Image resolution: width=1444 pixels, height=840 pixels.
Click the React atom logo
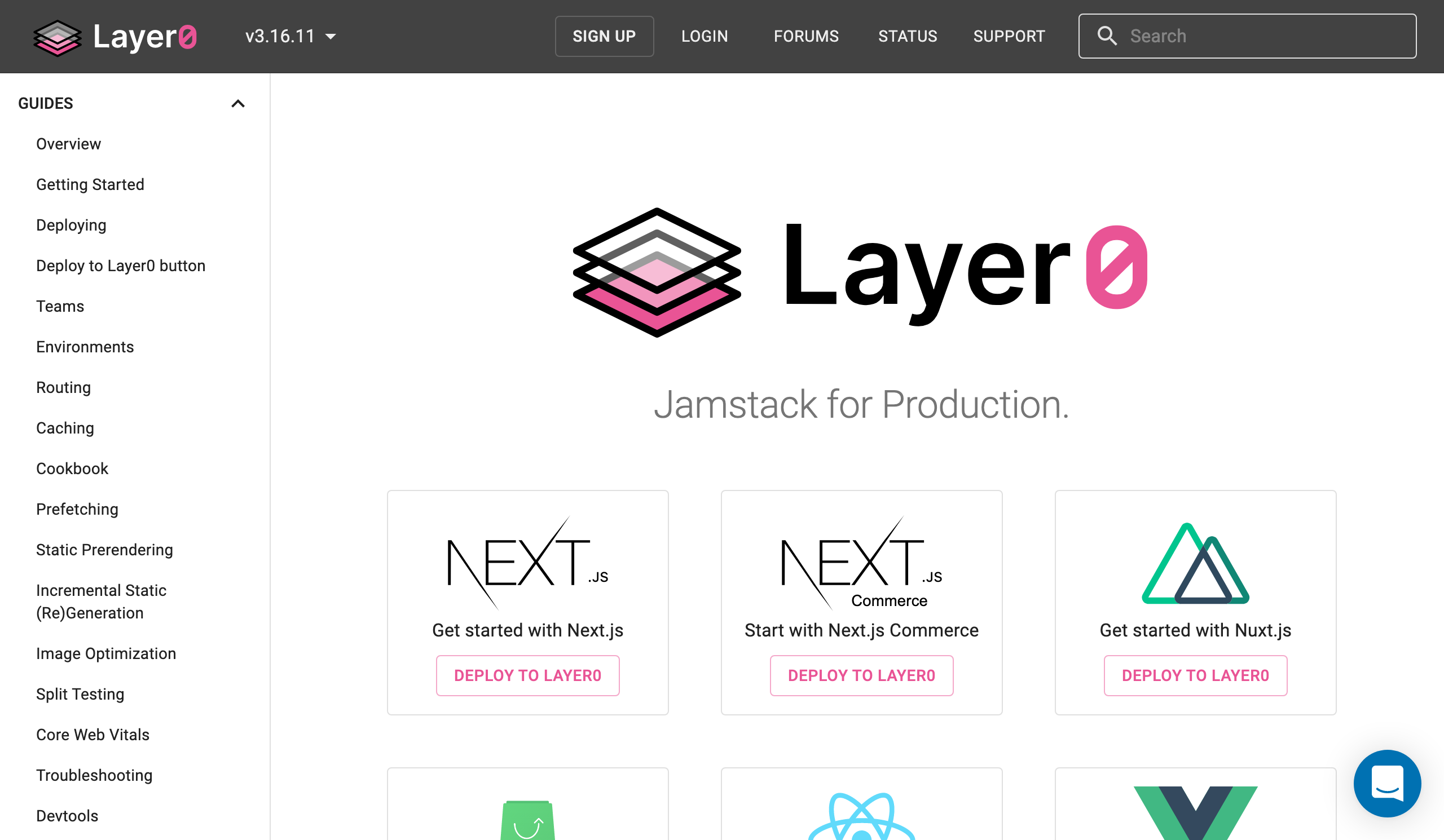pos(861,817)
